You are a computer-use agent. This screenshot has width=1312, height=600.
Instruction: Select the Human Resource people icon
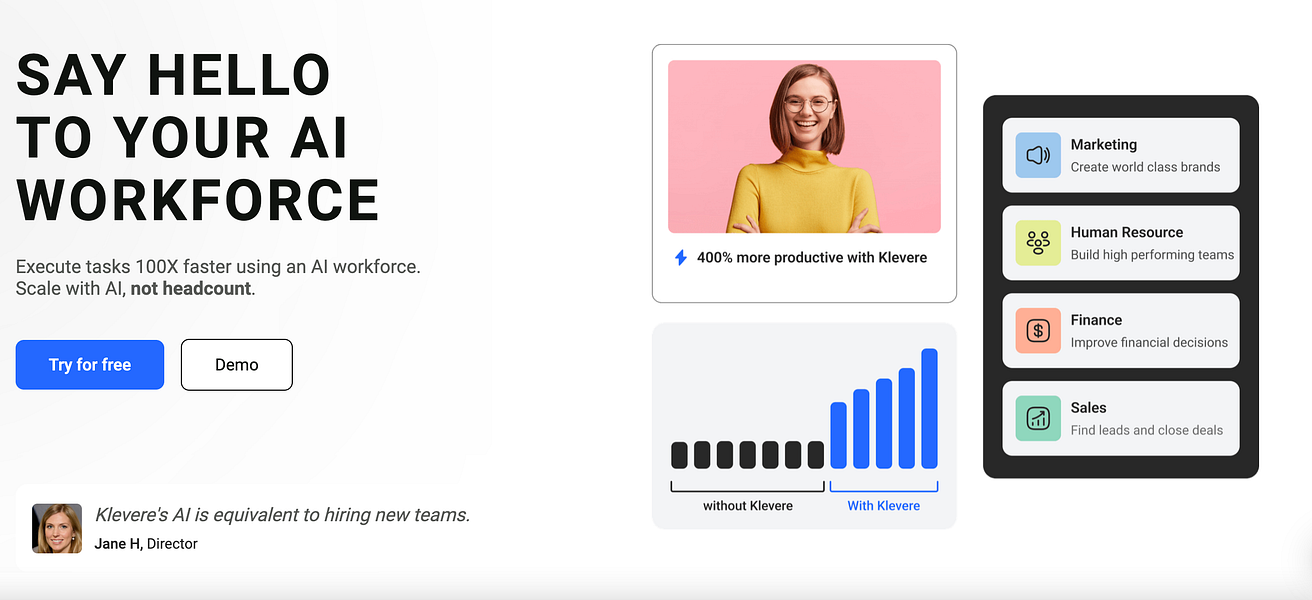tap(1037, 242)
